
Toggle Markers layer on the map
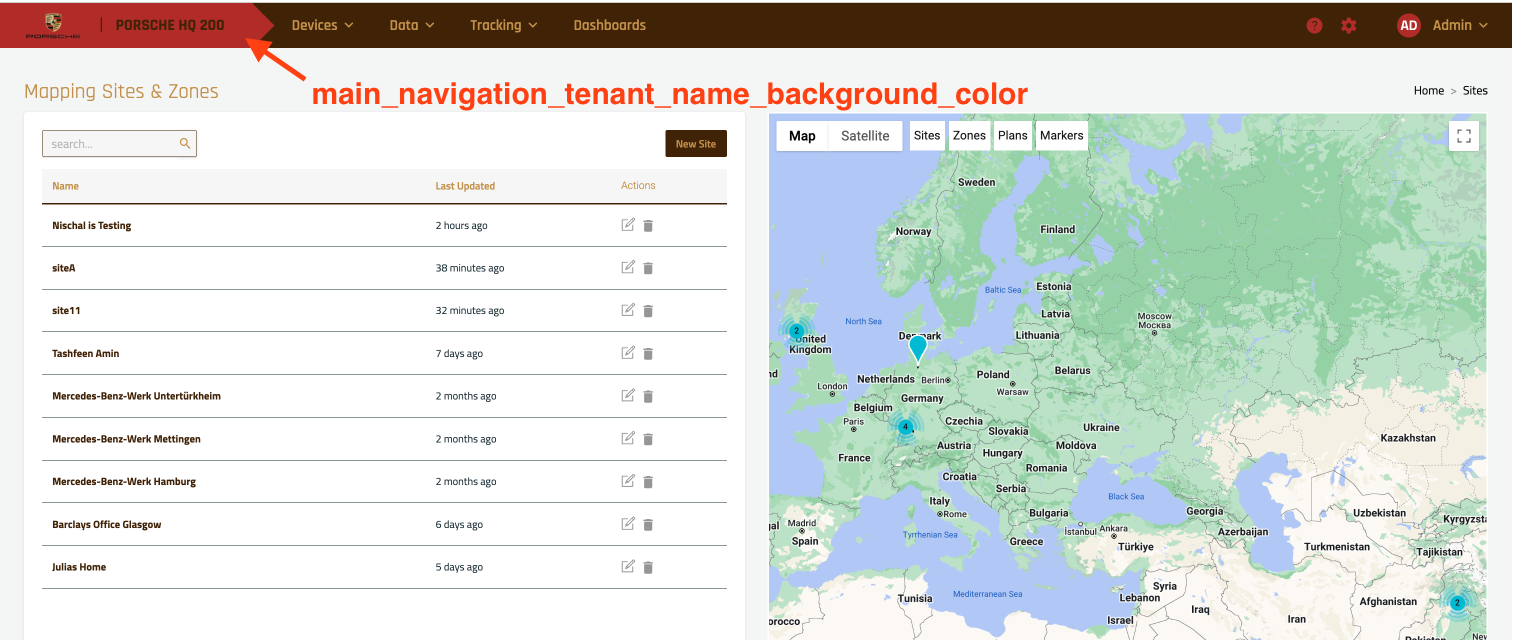[x=1061, y=136]
